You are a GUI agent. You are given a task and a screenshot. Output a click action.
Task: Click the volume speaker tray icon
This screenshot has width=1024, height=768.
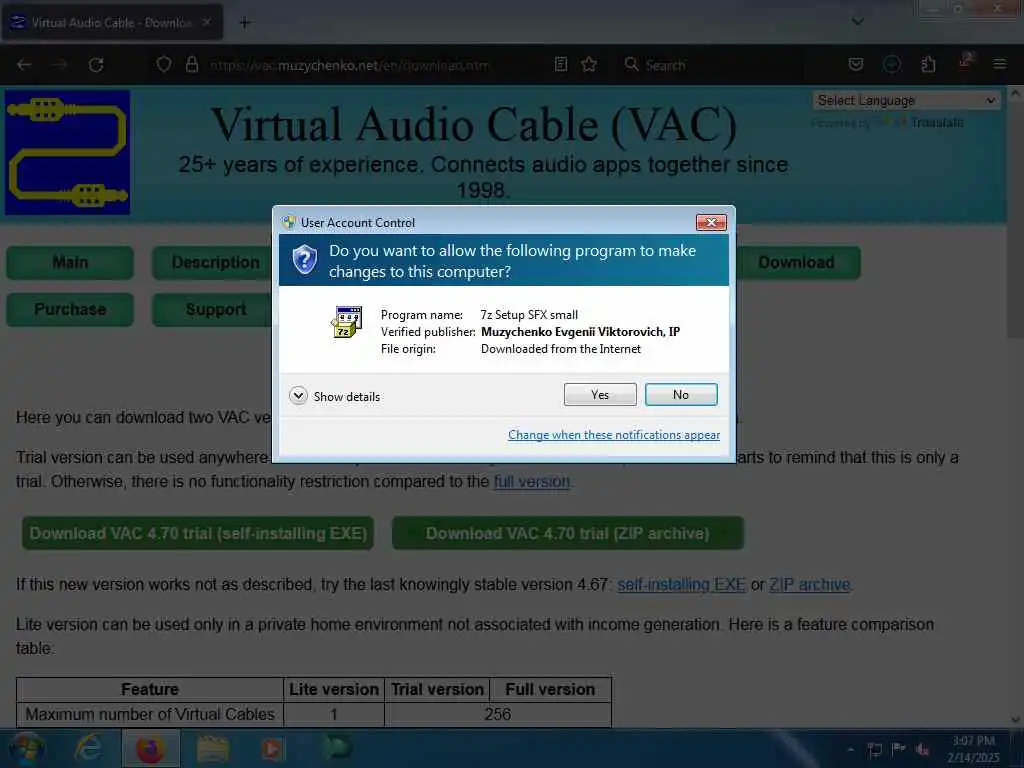[923, 750]
